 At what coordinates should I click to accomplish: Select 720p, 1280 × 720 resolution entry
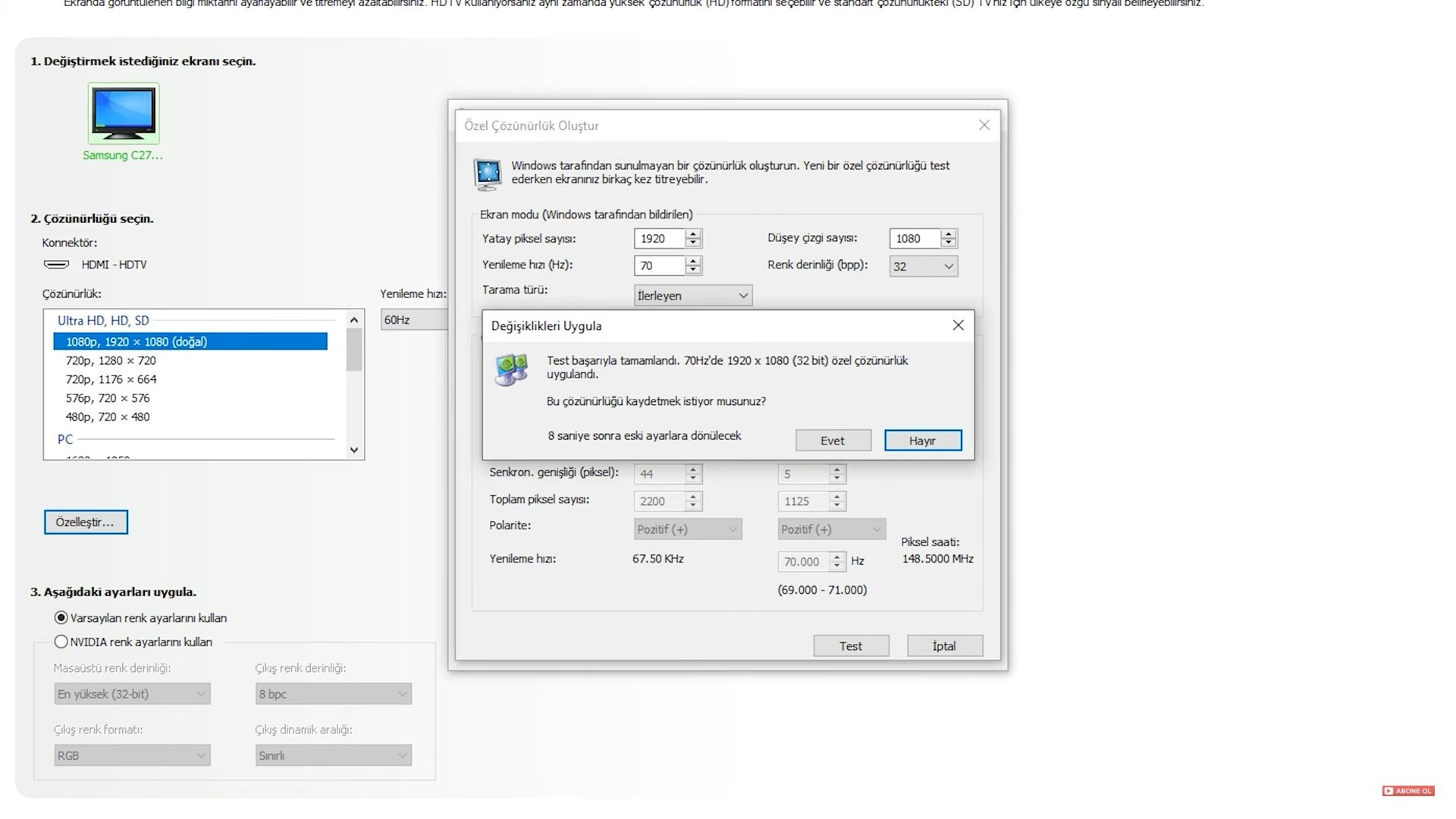(111, 361)
